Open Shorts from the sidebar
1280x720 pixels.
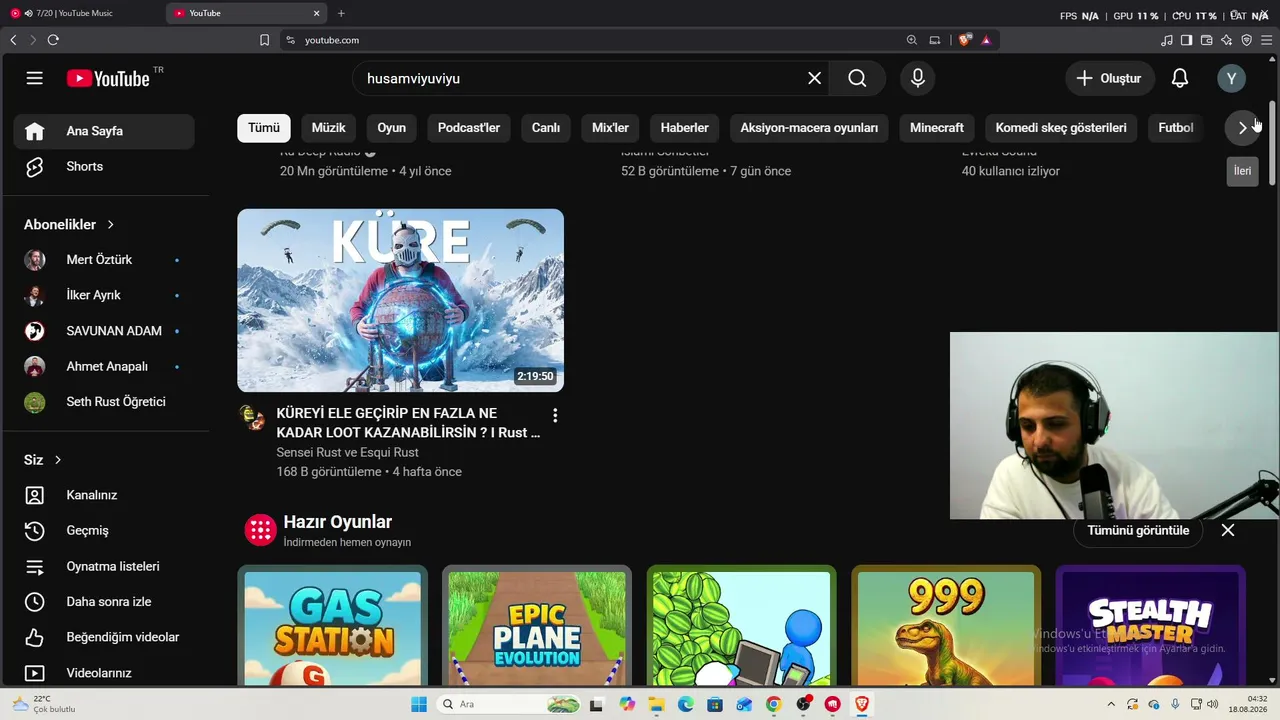click(104, 166)
